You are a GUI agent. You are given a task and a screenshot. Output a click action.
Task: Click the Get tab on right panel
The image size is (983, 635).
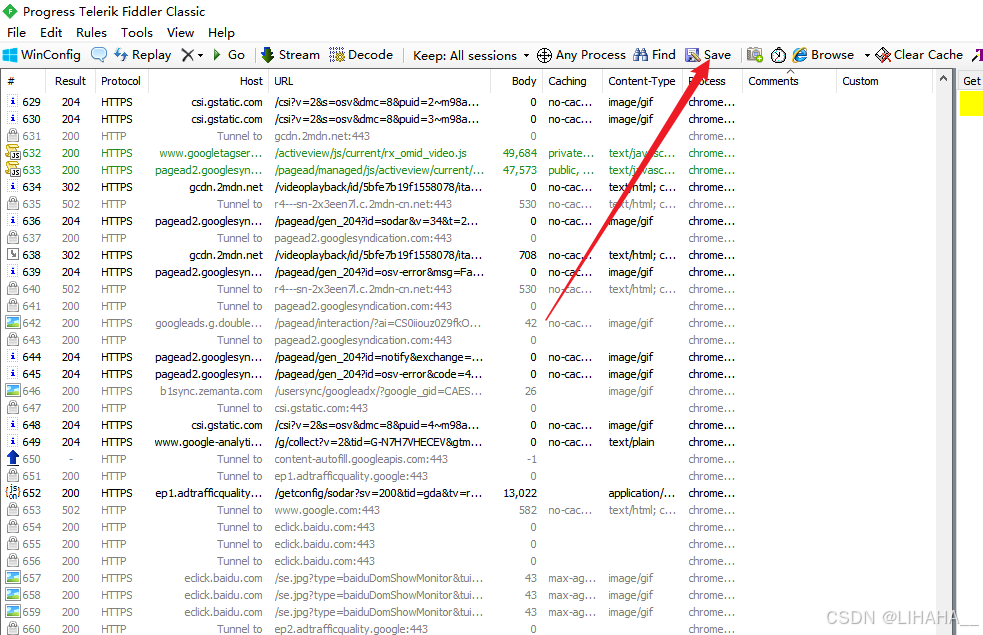coord(971,81)
